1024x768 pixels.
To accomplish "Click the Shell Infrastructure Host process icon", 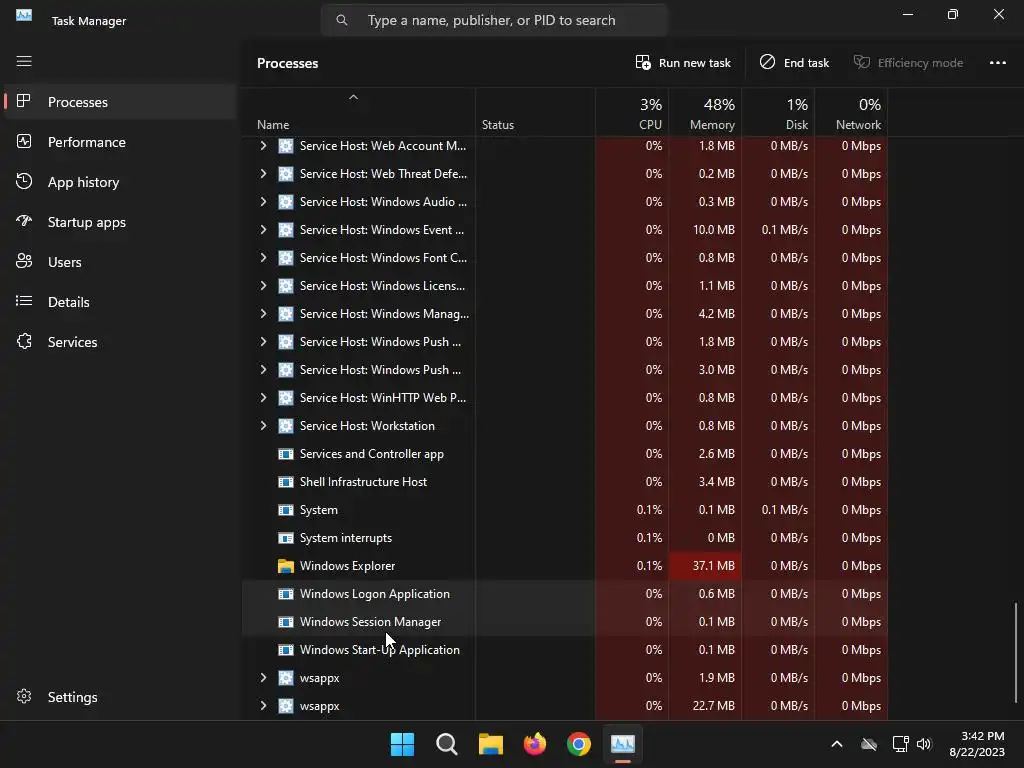I will pos(285,482).
